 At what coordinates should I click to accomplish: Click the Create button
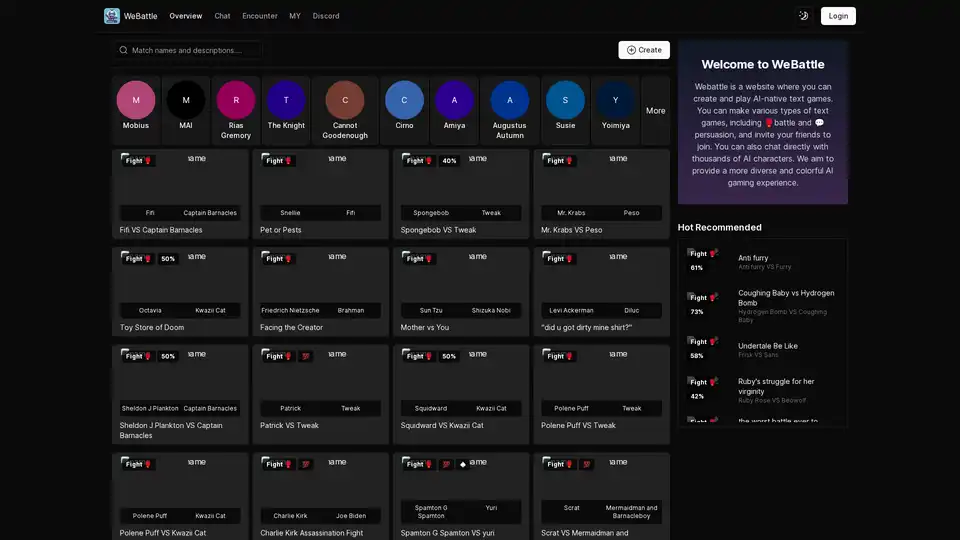coord(644,50)
